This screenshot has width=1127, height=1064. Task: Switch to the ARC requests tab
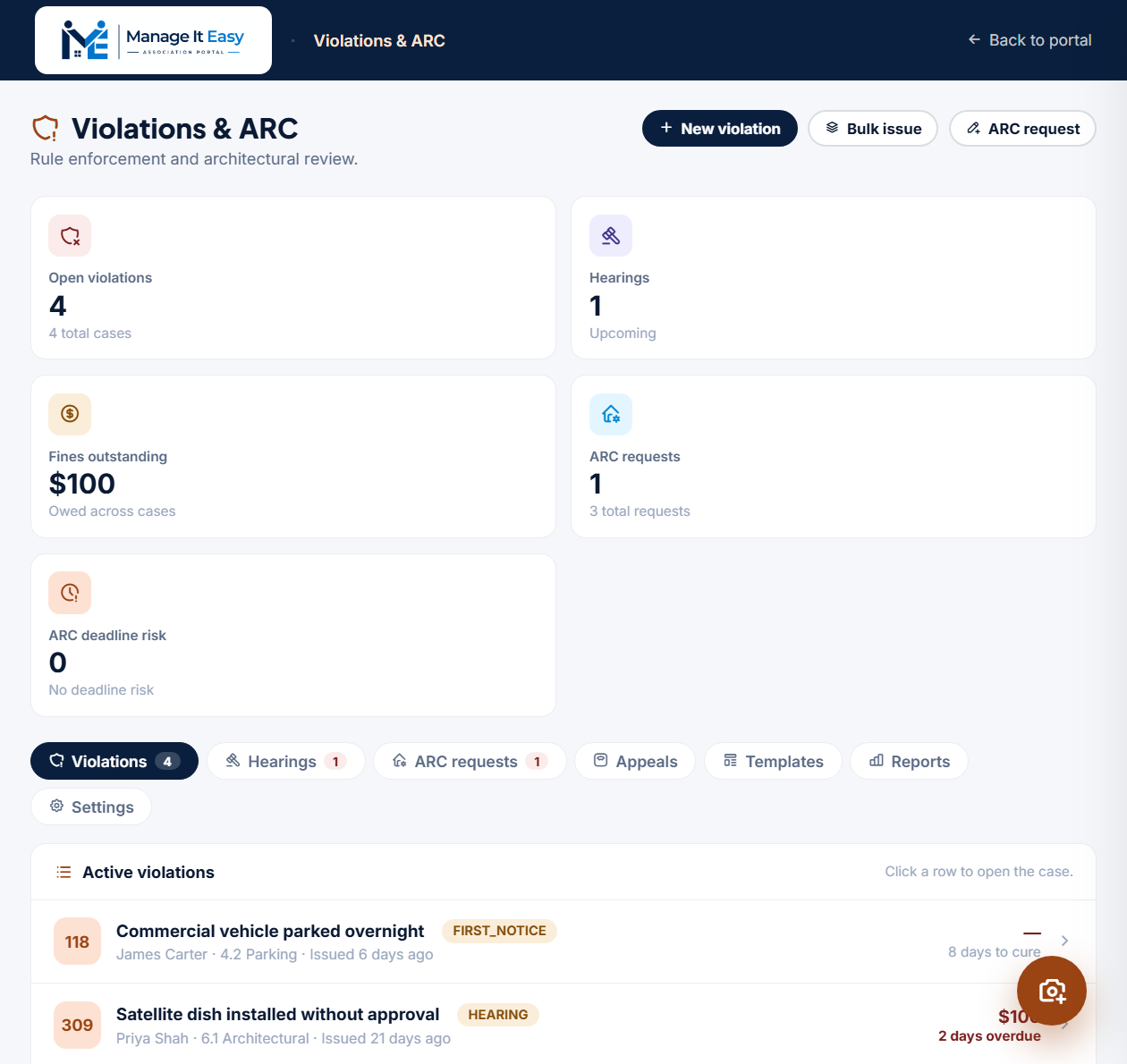click(x=470, y=761)
